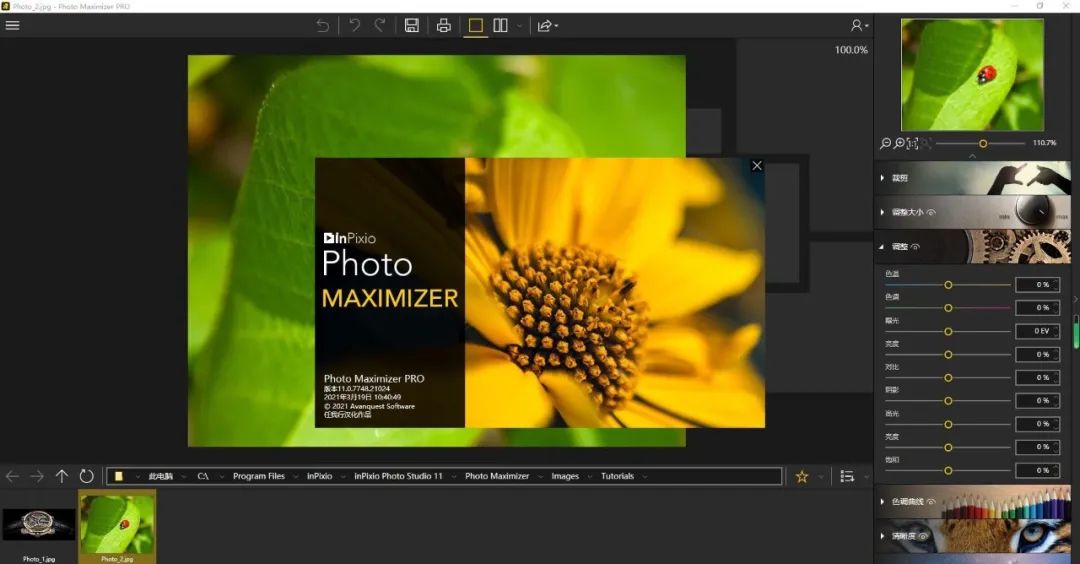Select Program Files breadcrumb
This screenshot has width=1080, height=564.
point(259,476)
